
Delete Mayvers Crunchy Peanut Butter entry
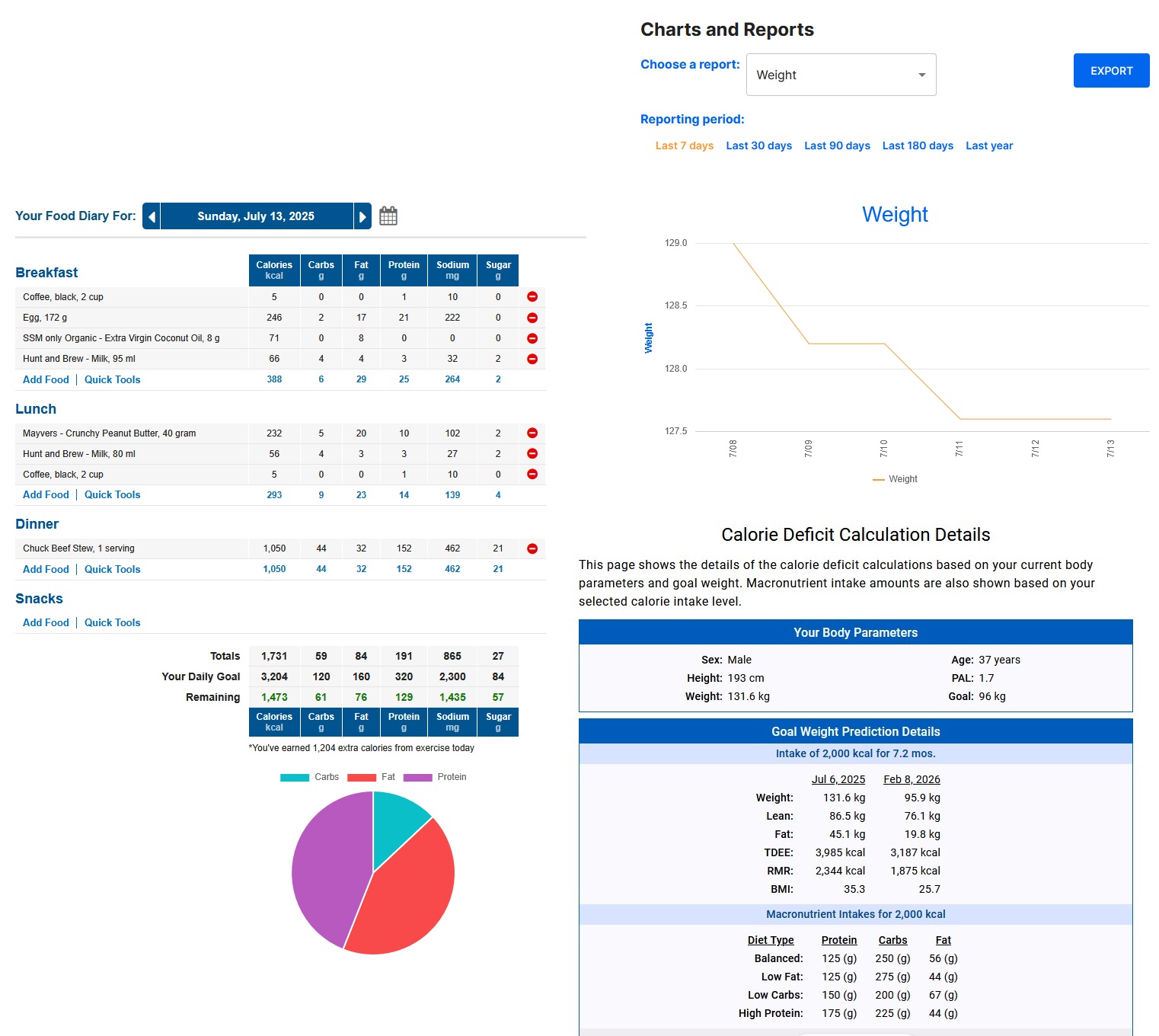(532, 433)
